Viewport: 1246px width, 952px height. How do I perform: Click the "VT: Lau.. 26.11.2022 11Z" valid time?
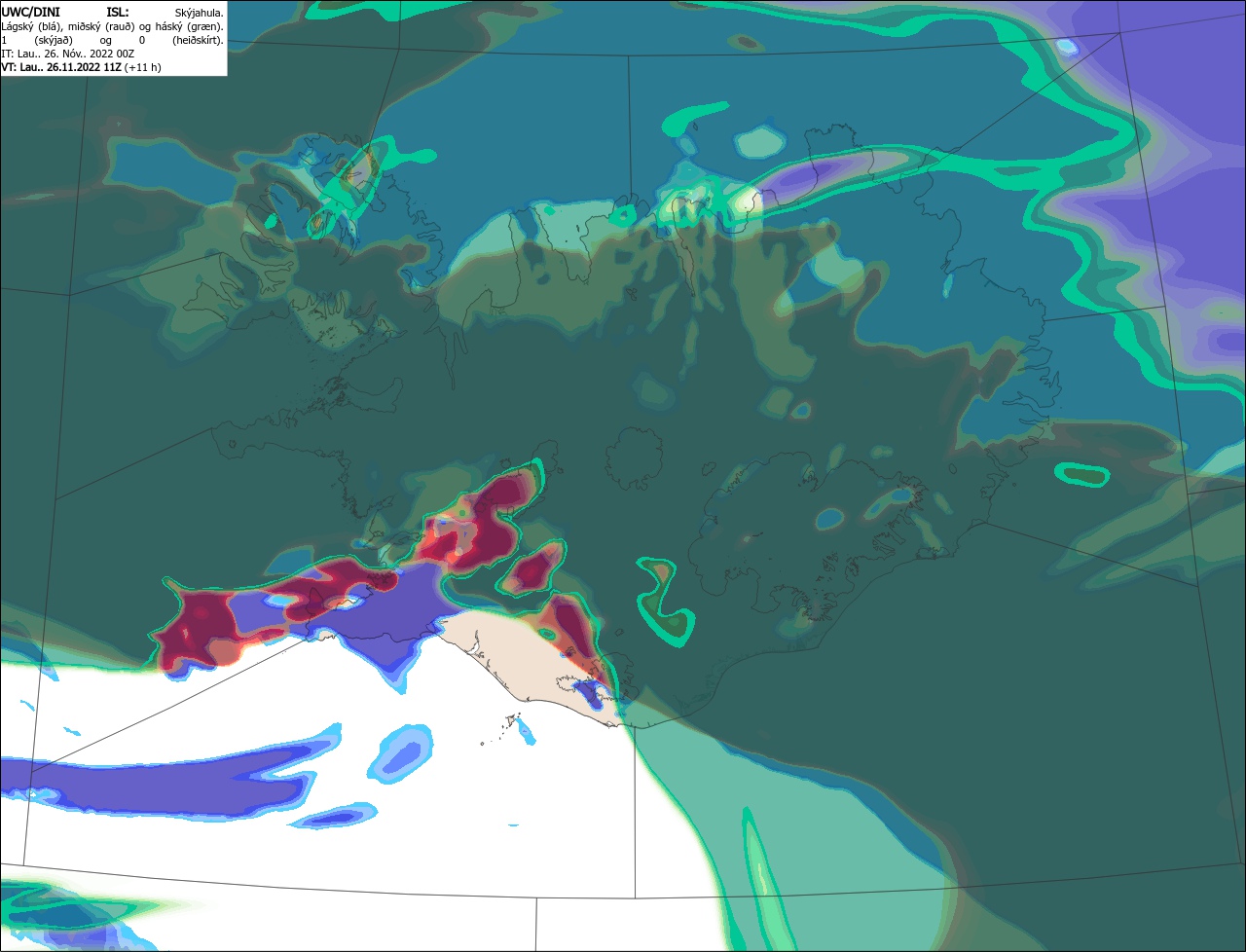60,67
